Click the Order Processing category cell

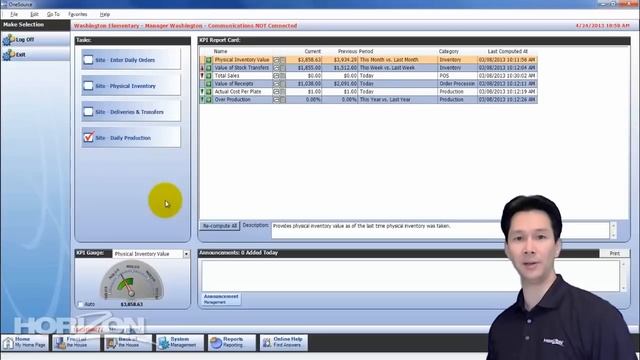[x=457, y=84]
